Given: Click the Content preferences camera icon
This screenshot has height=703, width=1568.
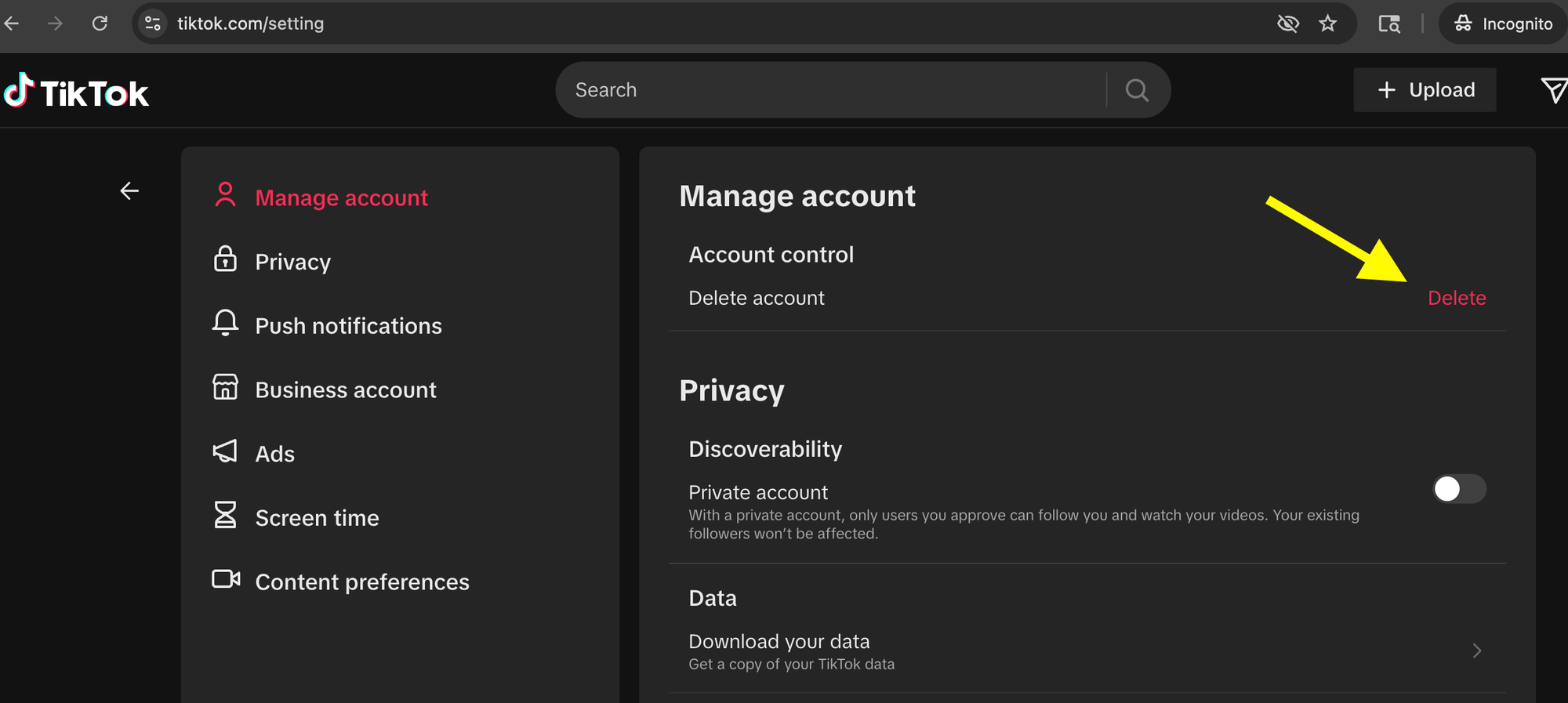Looking at the screenshot, I should [x=226, y=579].
